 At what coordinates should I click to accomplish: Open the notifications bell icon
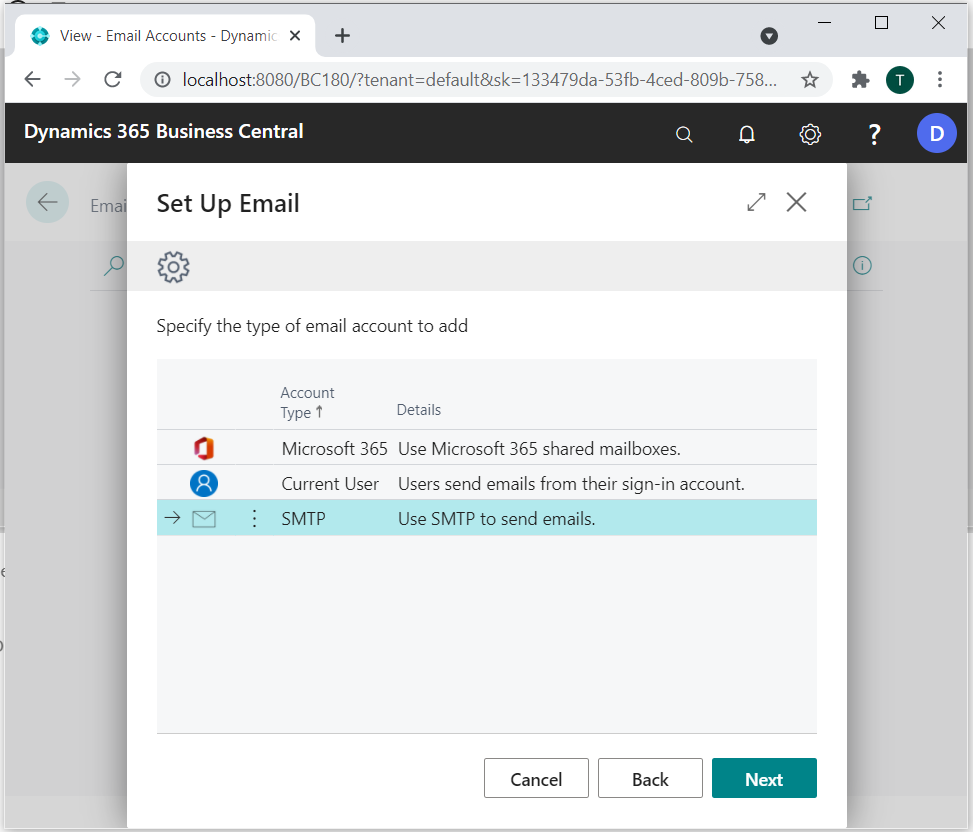pyautogui.click(x=747, y=134)
